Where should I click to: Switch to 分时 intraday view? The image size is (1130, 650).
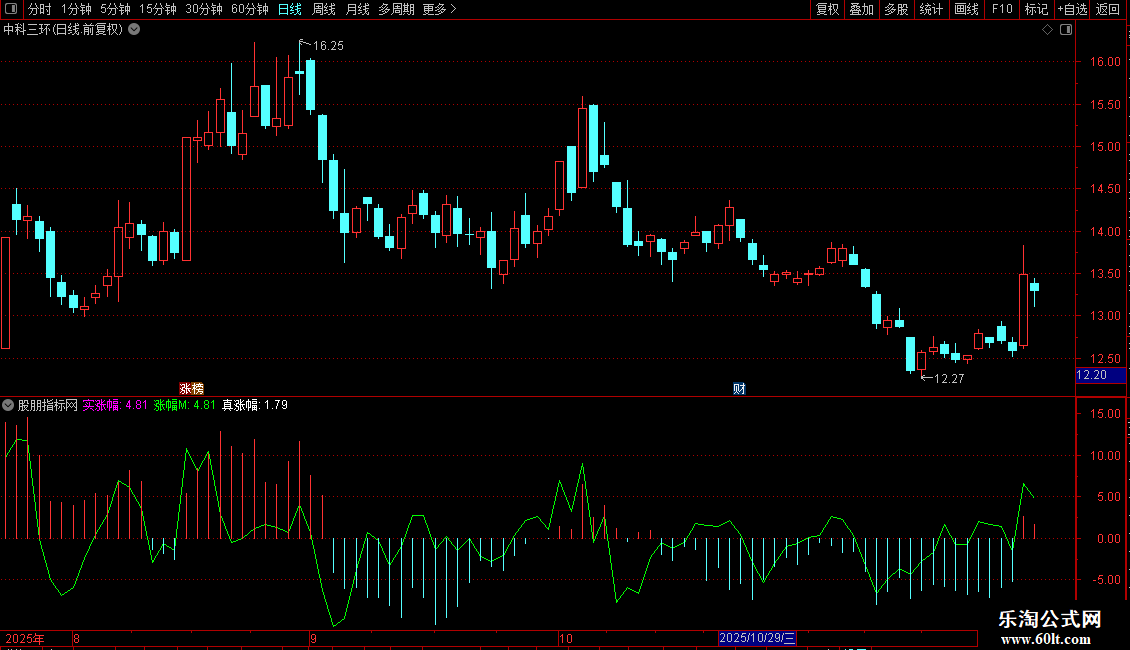coord(40,9)
